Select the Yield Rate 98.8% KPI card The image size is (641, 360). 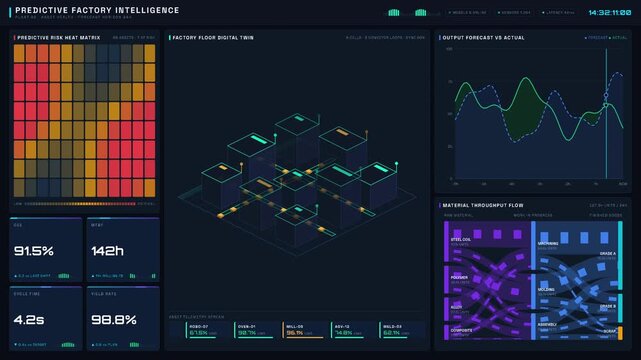tap(123, 318)
